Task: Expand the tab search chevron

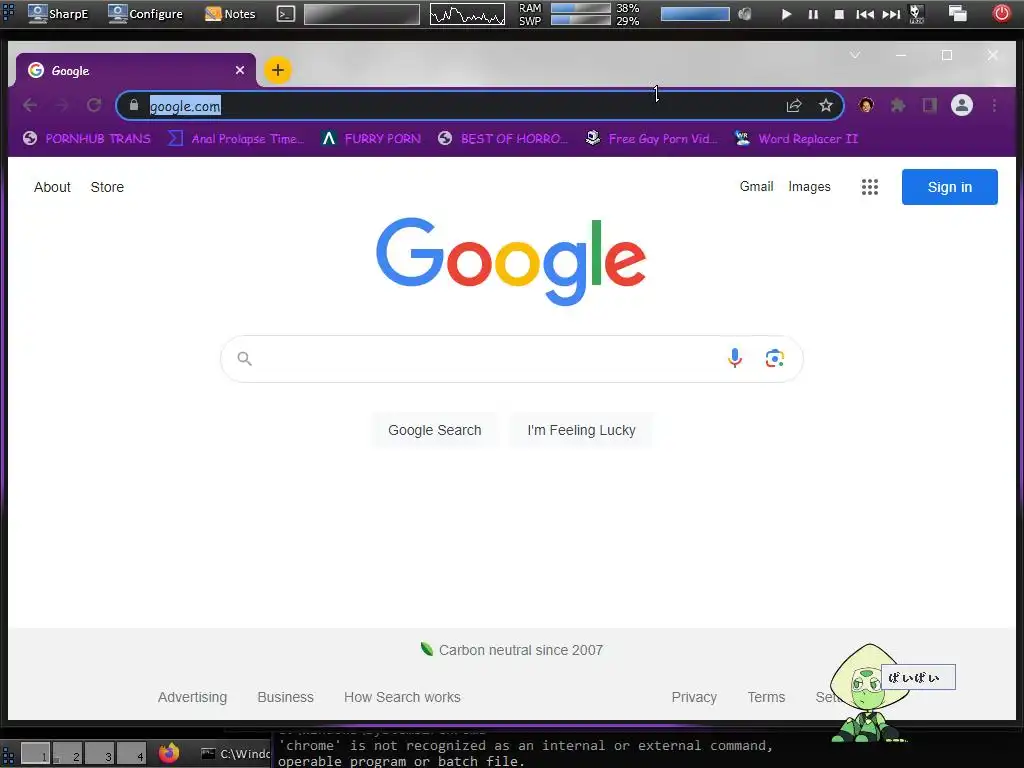Action: [x=855, y=56]
